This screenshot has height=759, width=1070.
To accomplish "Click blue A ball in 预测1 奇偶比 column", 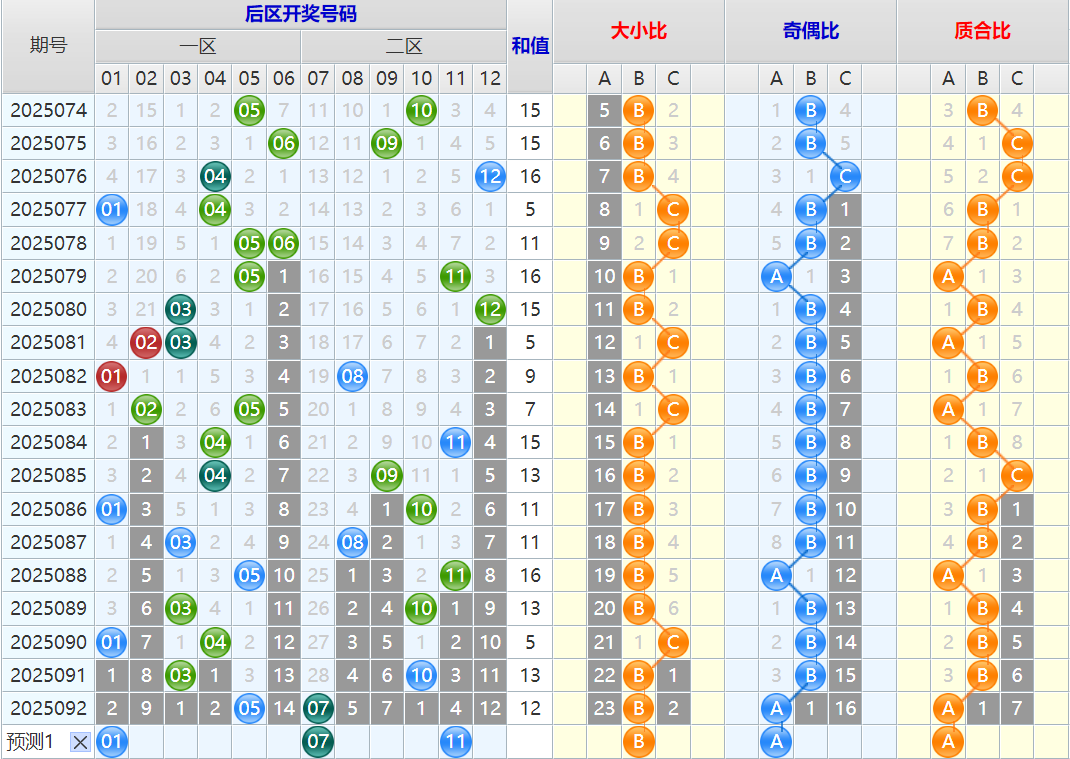I will (x=777, y=741).
